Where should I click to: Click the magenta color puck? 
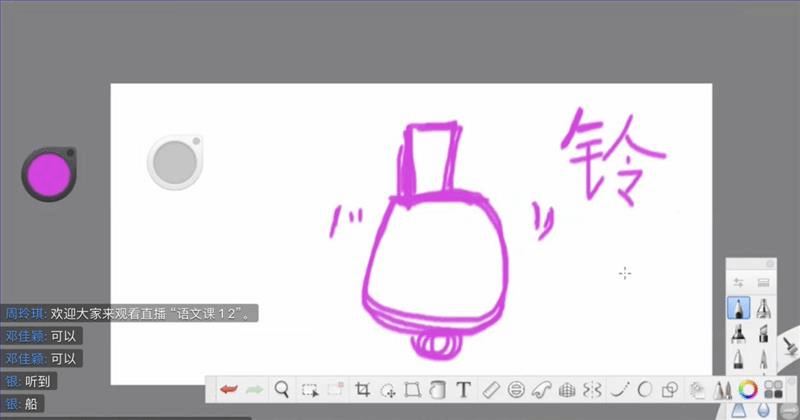click(49, 174)
